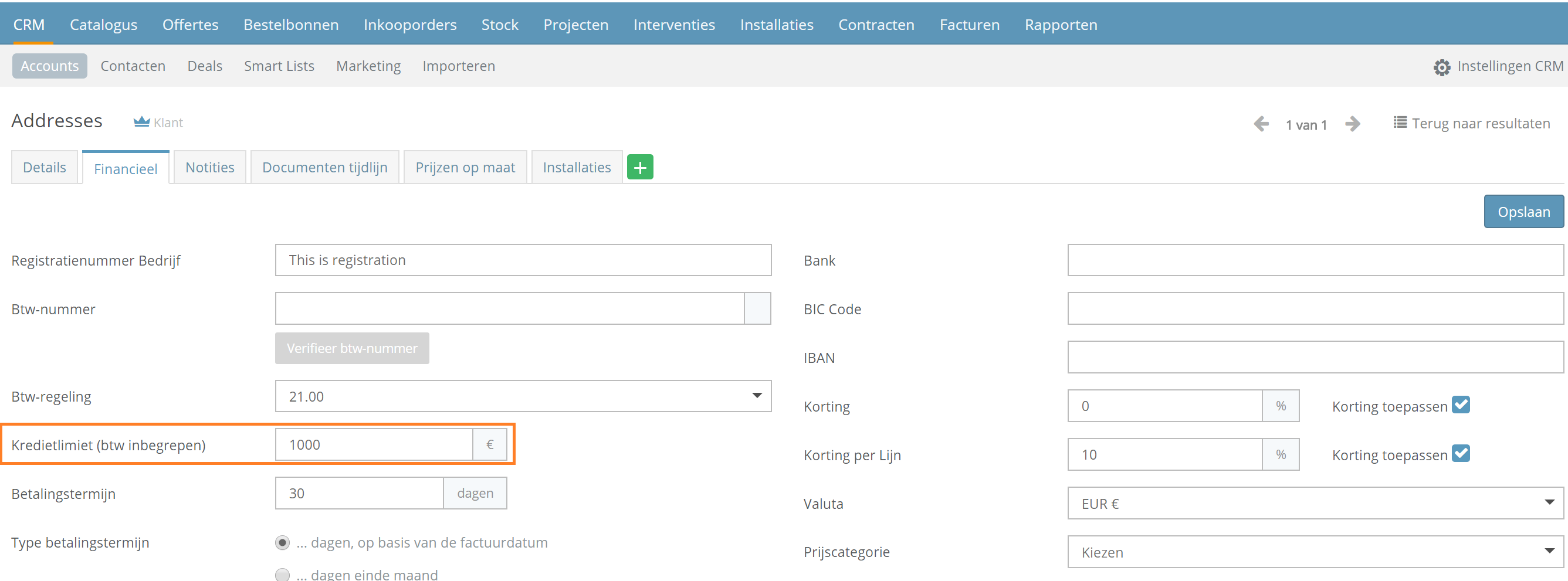Click the Korting input with 0
The image size is (1568, 581).
point(1165,406)
